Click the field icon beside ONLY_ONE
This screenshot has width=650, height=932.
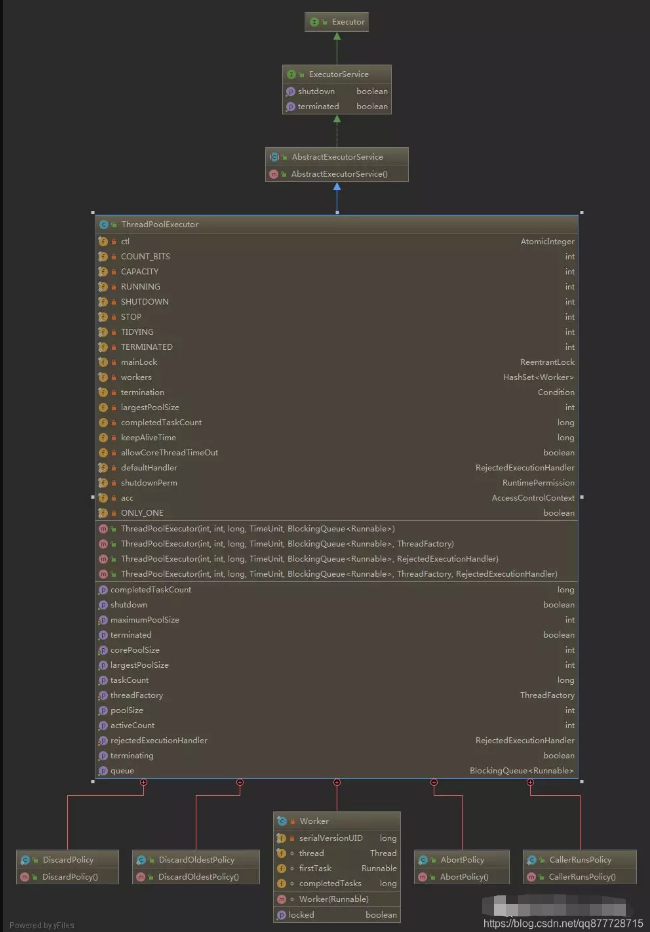point(103,513)
